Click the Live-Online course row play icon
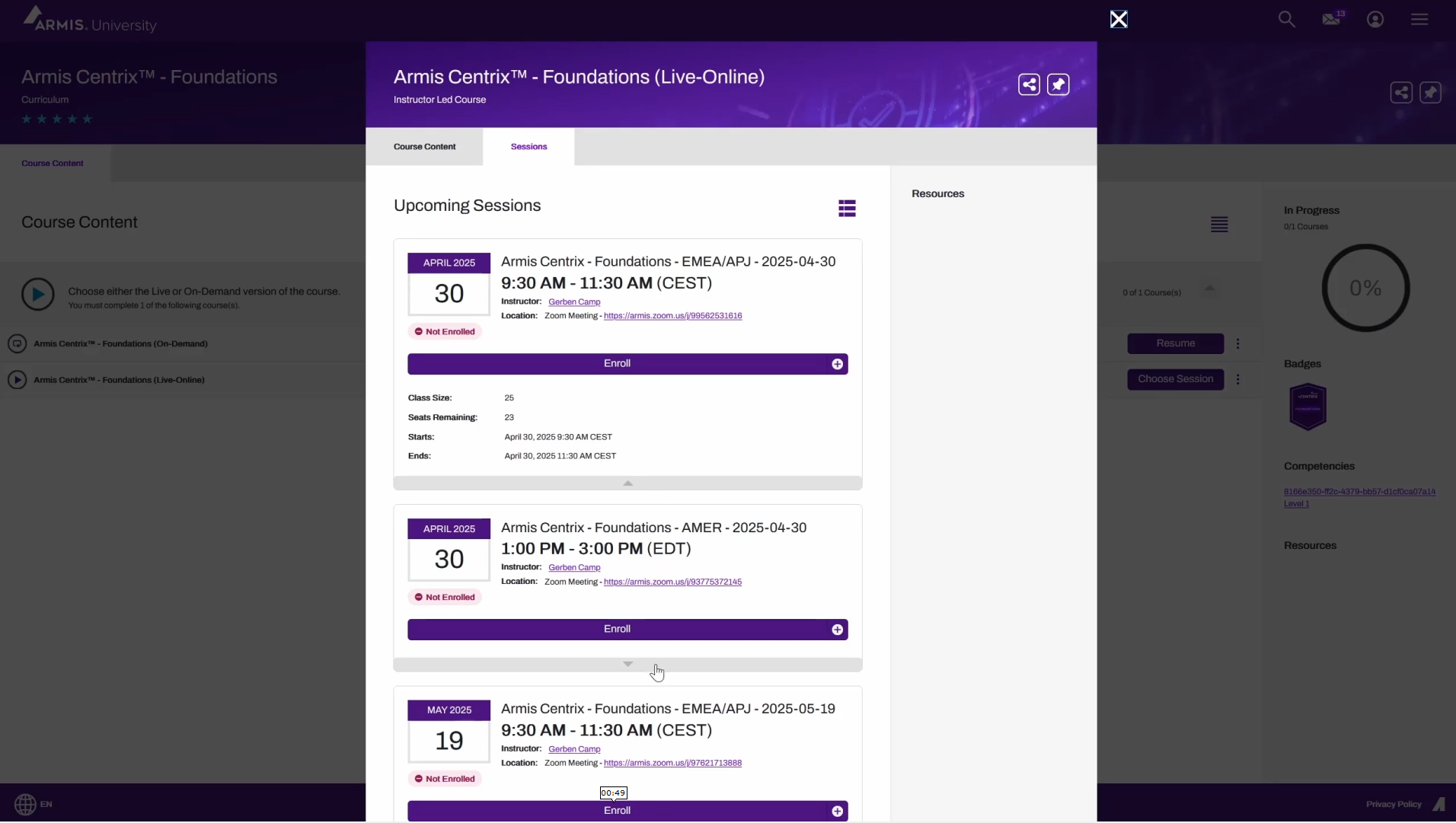 pyautogui.click(x=17, y=380)
